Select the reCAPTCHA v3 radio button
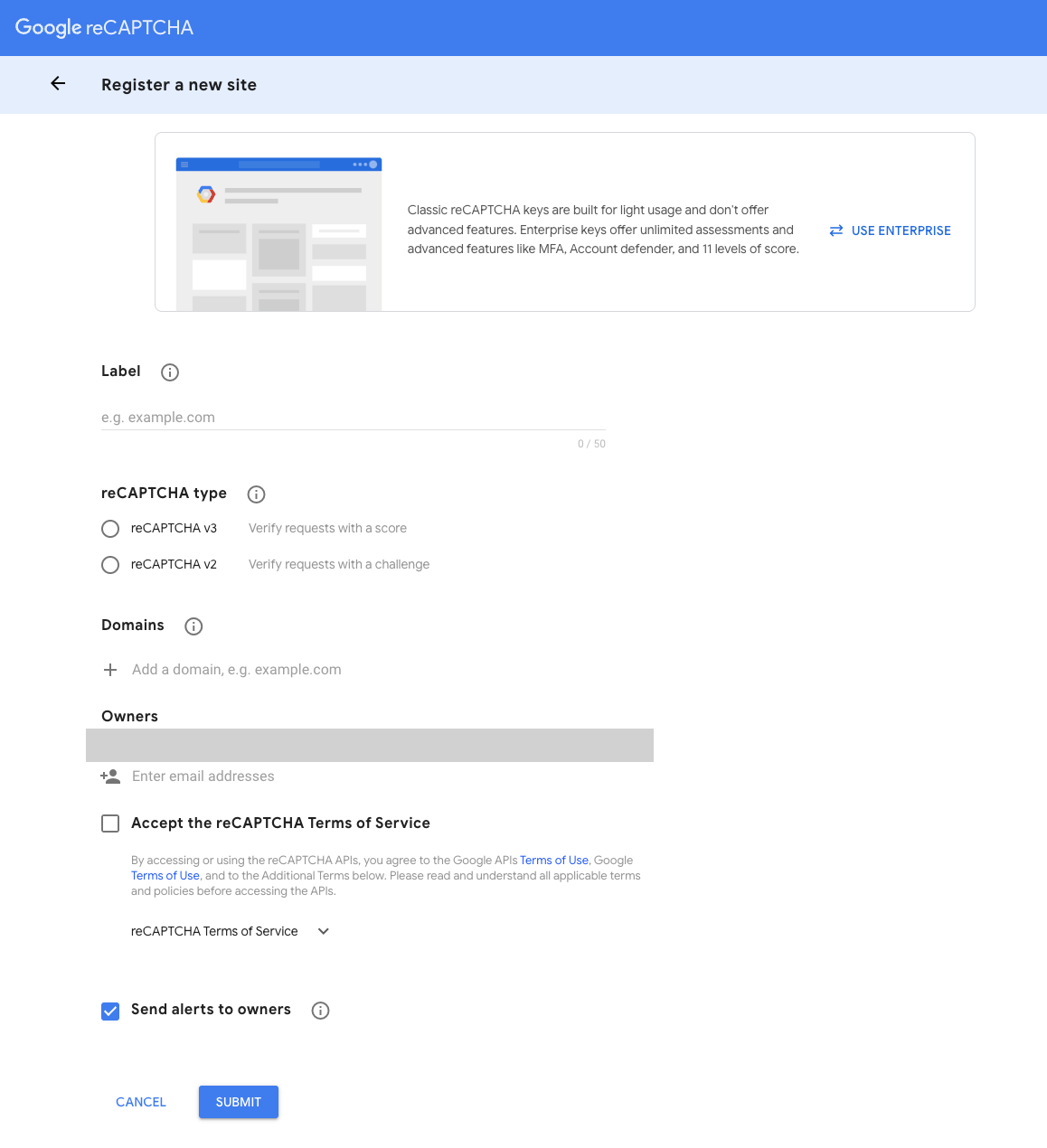Screen dimensions: 1047x1148 point(110,529)
